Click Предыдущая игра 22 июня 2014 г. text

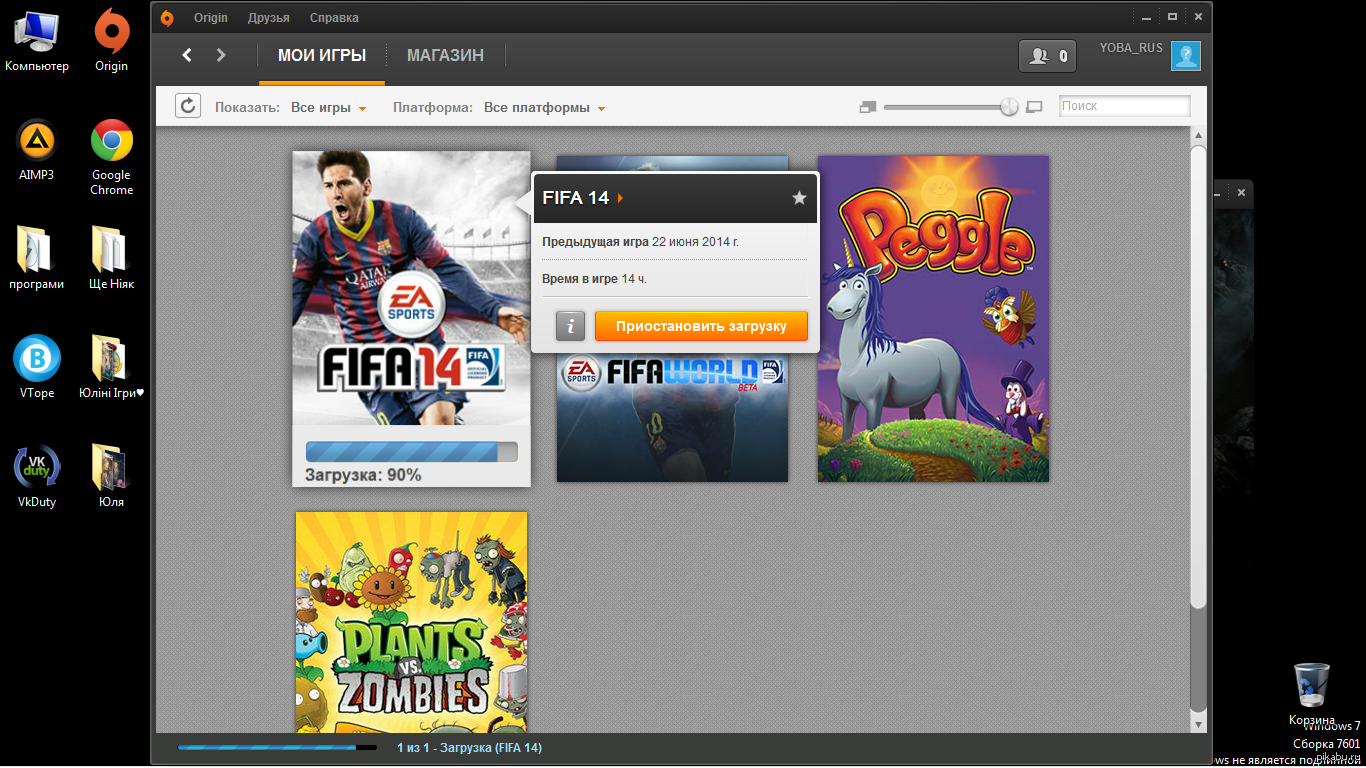click(640, 242)
